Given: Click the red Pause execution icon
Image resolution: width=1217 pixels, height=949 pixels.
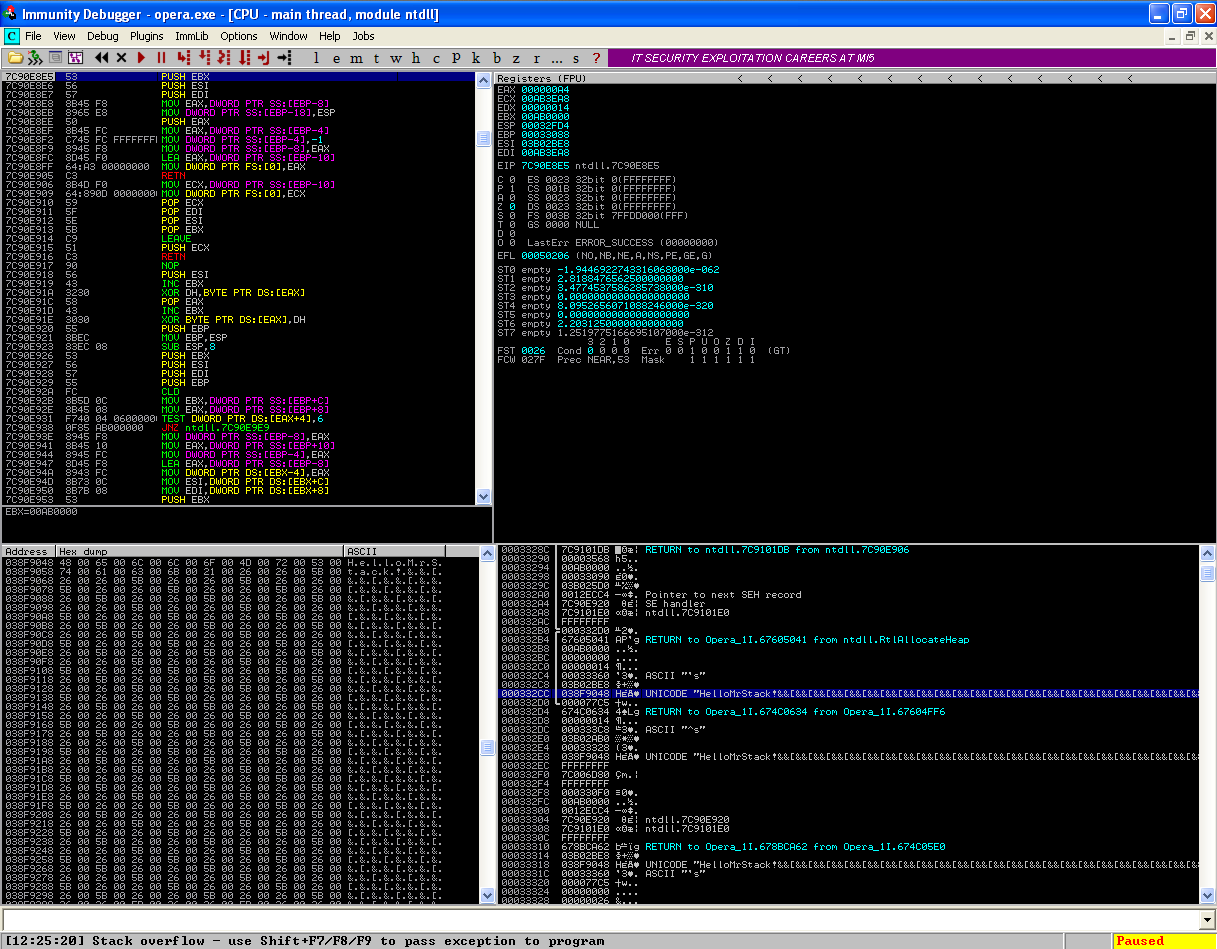Looking at the screenshot, I should click(x=161, y=58).
